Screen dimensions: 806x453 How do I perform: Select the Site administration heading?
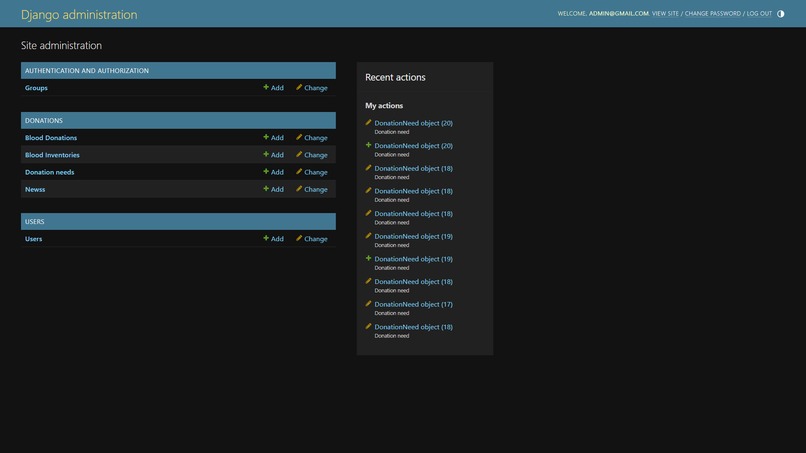(61, 45)
